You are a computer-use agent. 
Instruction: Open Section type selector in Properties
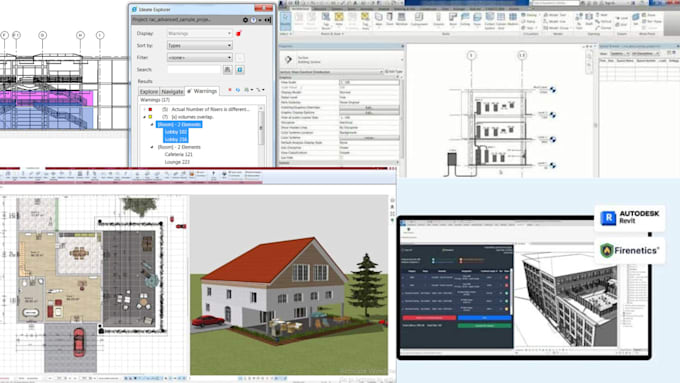pyautogui.click(x=341, y=59)
